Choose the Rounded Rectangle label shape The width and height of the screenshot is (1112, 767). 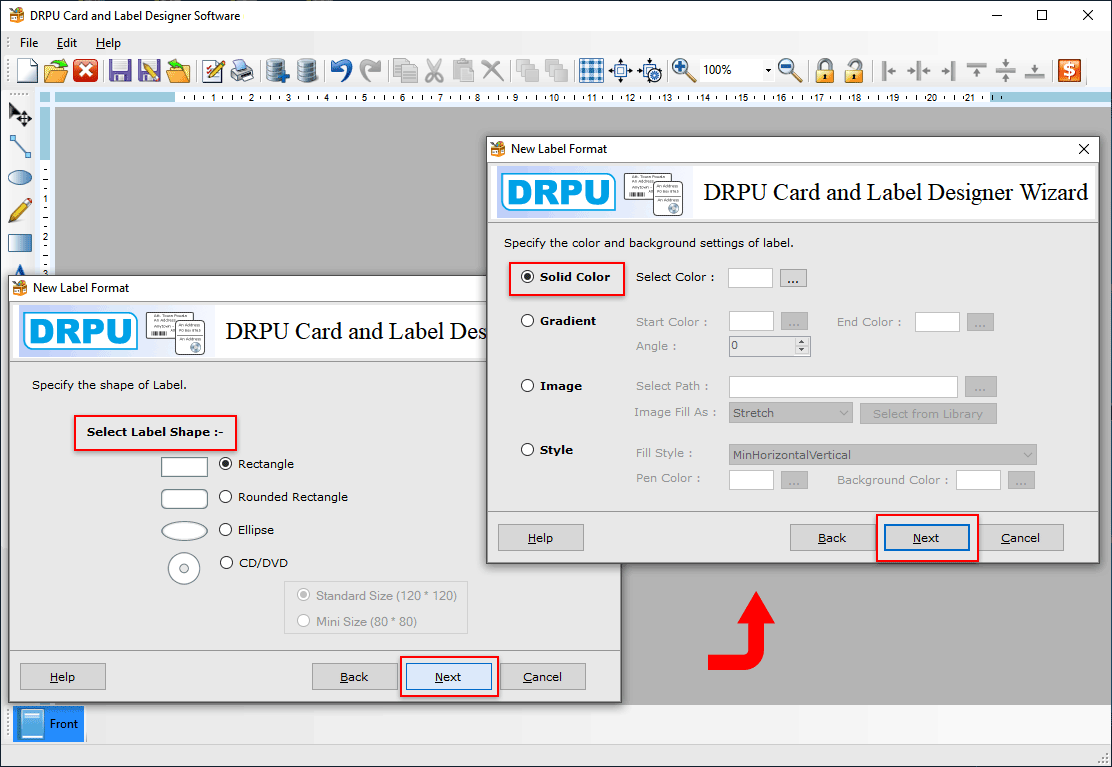pos(226,496)
